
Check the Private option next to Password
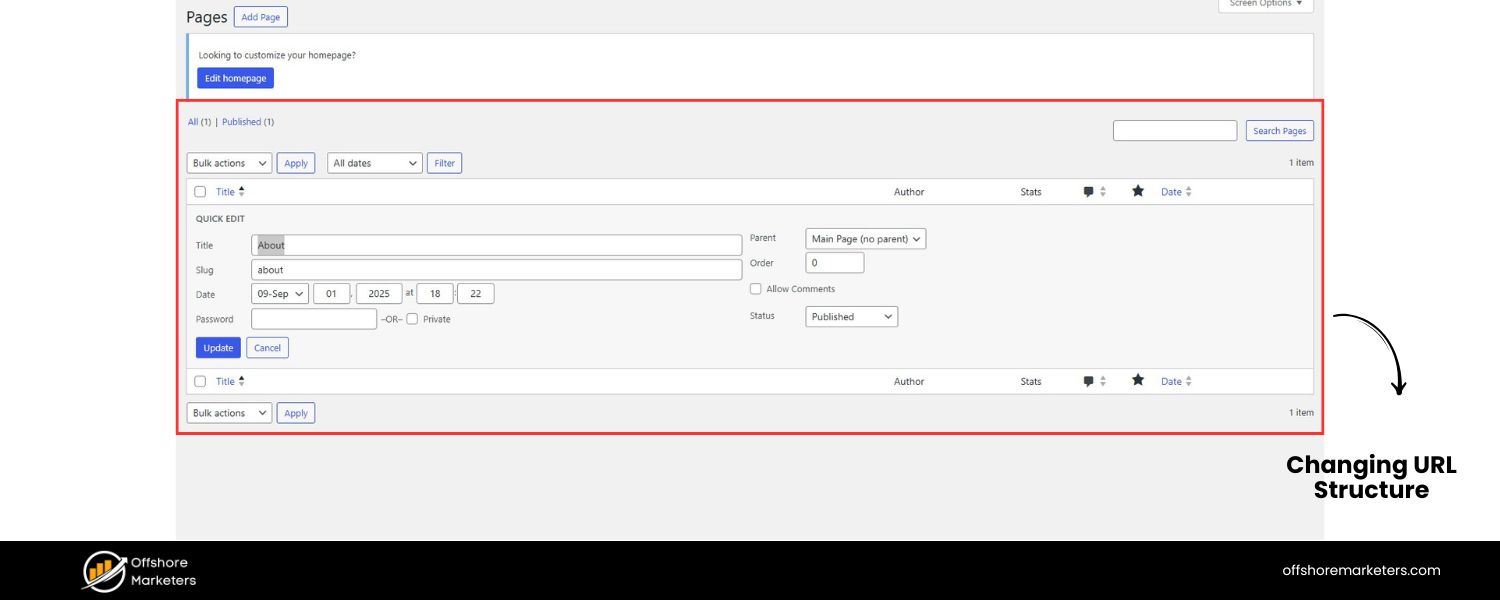pos(412,319)
